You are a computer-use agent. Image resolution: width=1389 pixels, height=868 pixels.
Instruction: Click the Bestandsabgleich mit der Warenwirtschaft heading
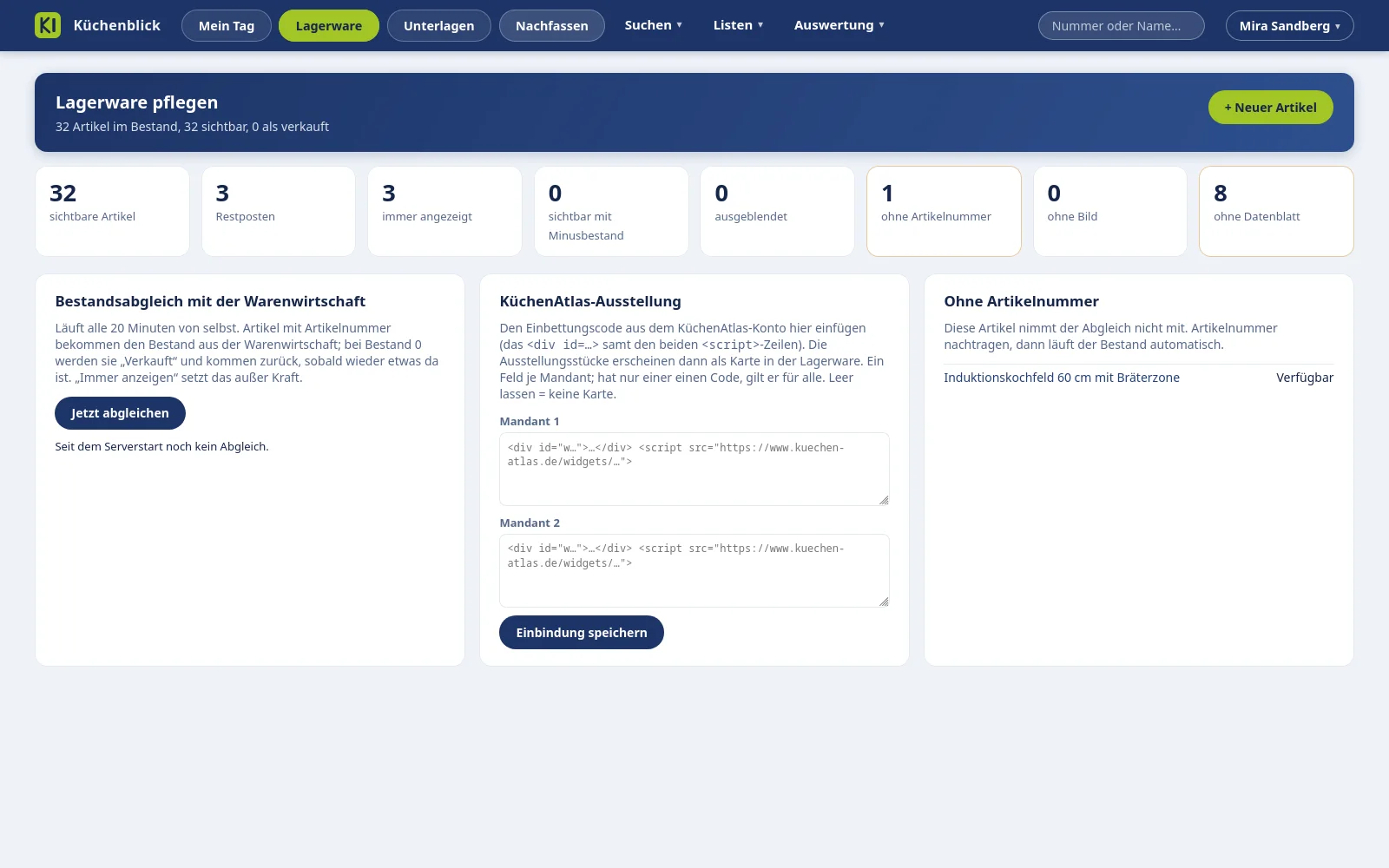(210, 301)
